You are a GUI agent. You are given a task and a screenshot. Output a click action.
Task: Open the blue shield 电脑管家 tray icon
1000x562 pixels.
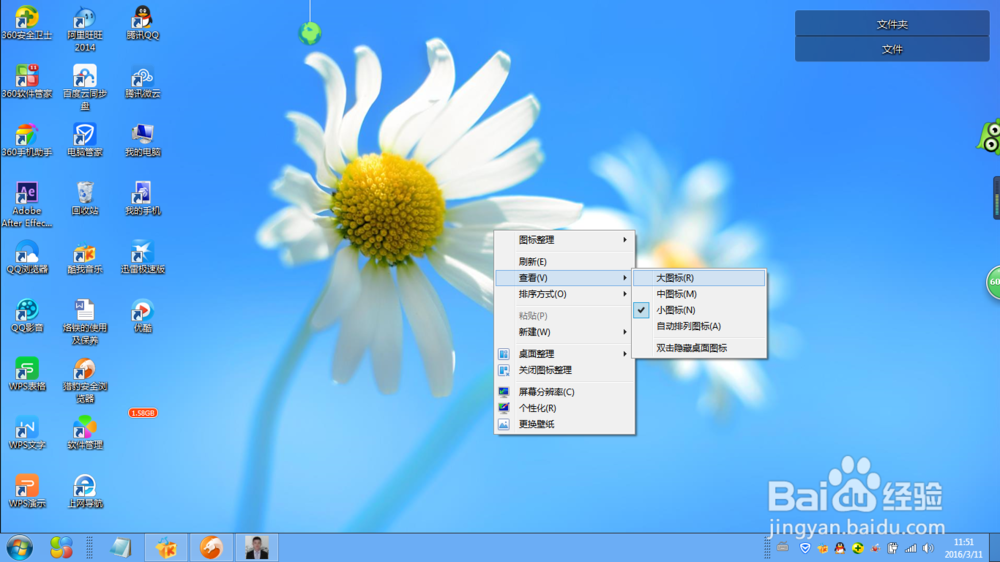tap(805, 548)
